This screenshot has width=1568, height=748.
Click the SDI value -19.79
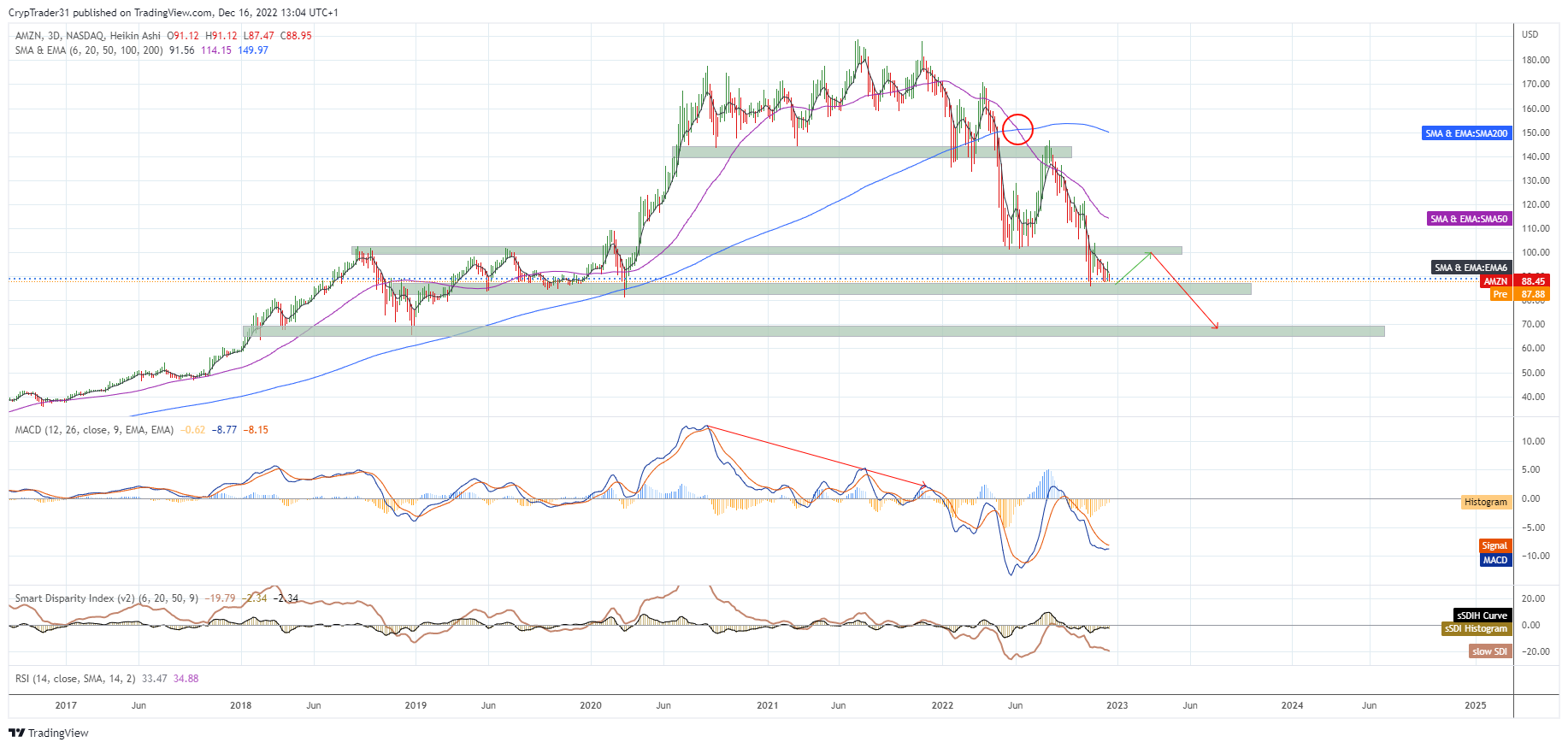click(x=220, y=598)
